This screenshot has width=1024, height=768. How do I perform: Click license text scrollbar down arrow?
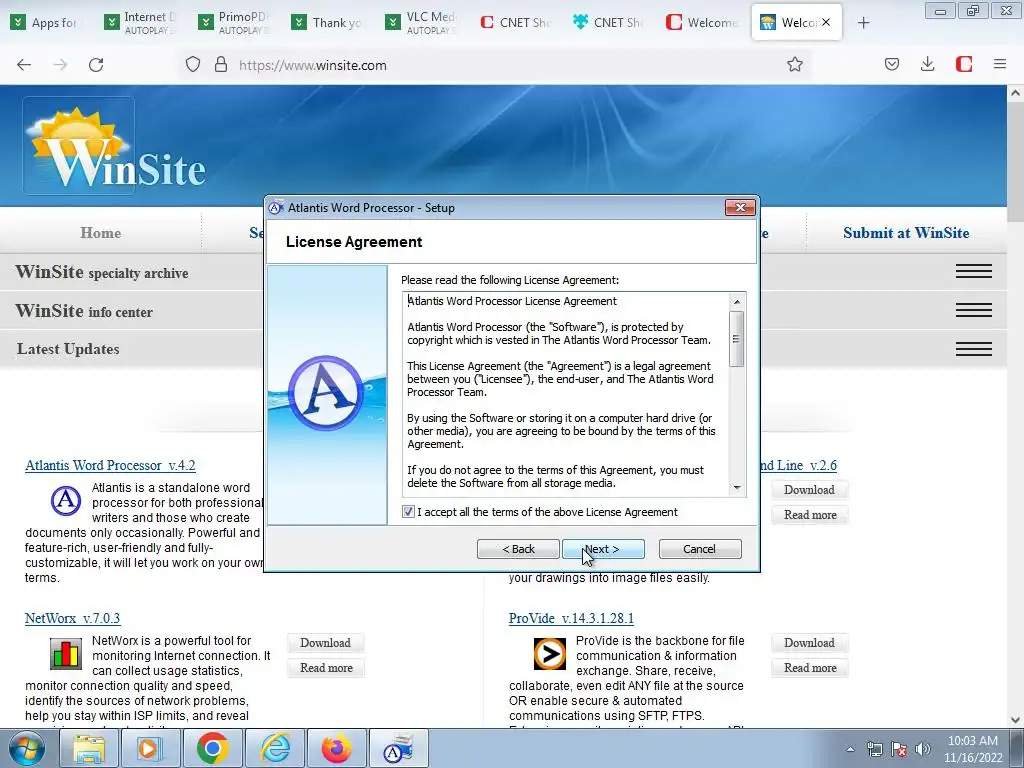[737, 488]
